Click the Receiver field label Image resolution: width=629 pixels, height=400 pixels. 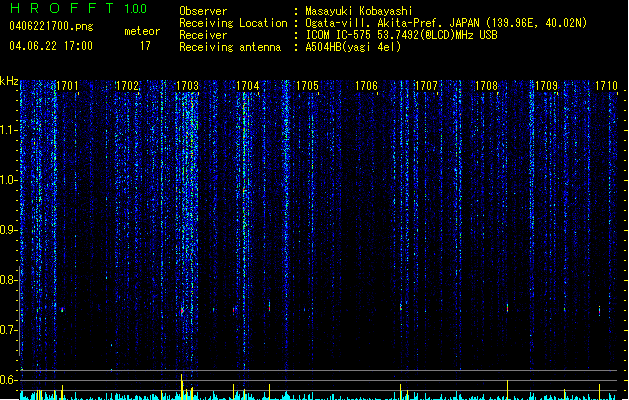point(203,35)
